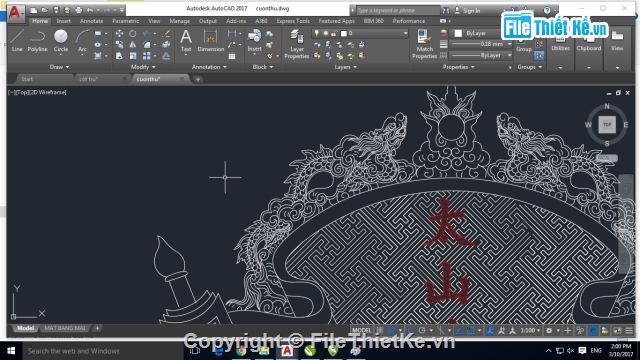Click the Start tab
Image resolution: width=640 pixels, height=360 pixels.
(x=27, y=79)
